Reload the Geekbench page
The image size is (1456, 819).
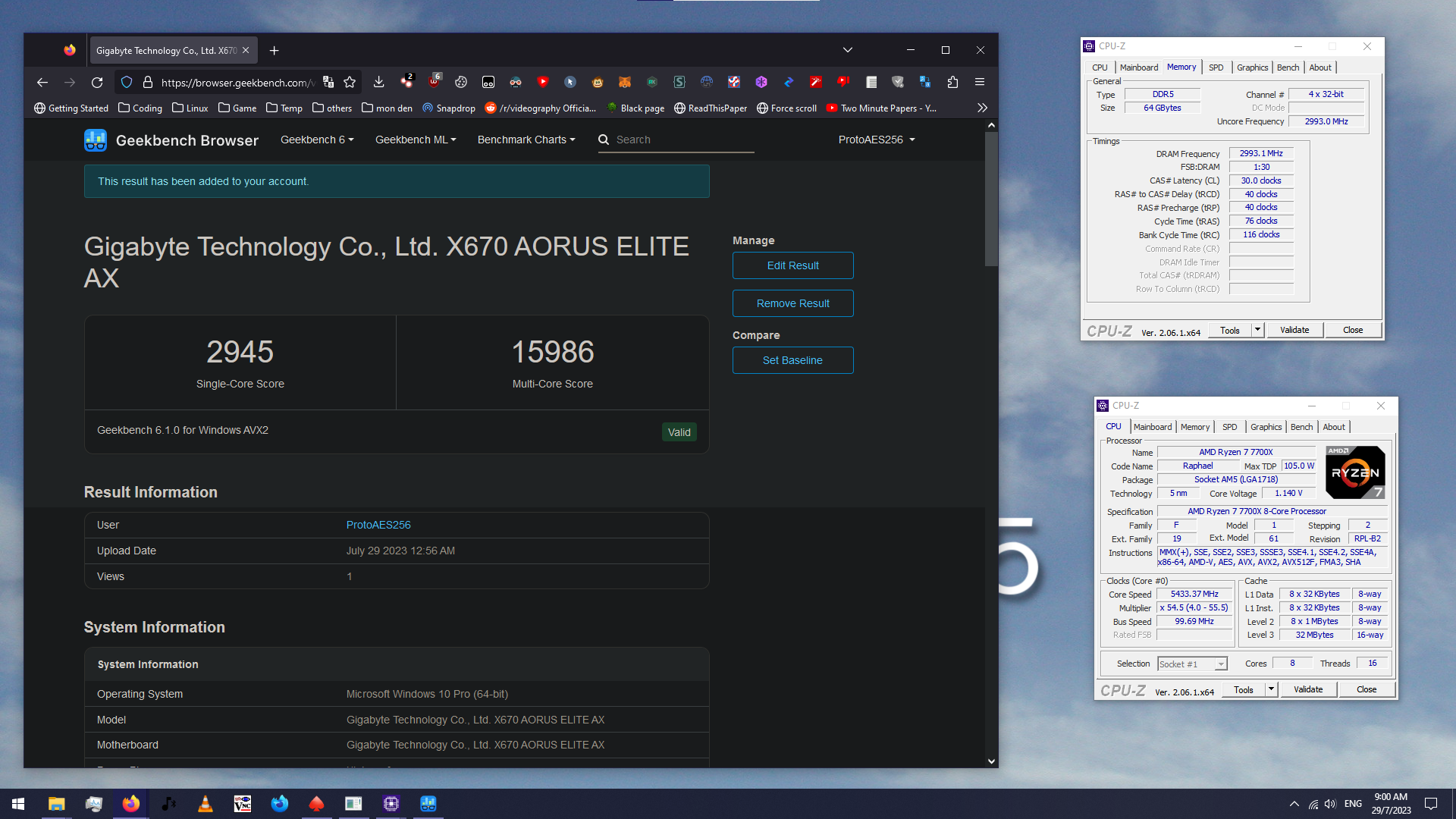tap(97, 83)
